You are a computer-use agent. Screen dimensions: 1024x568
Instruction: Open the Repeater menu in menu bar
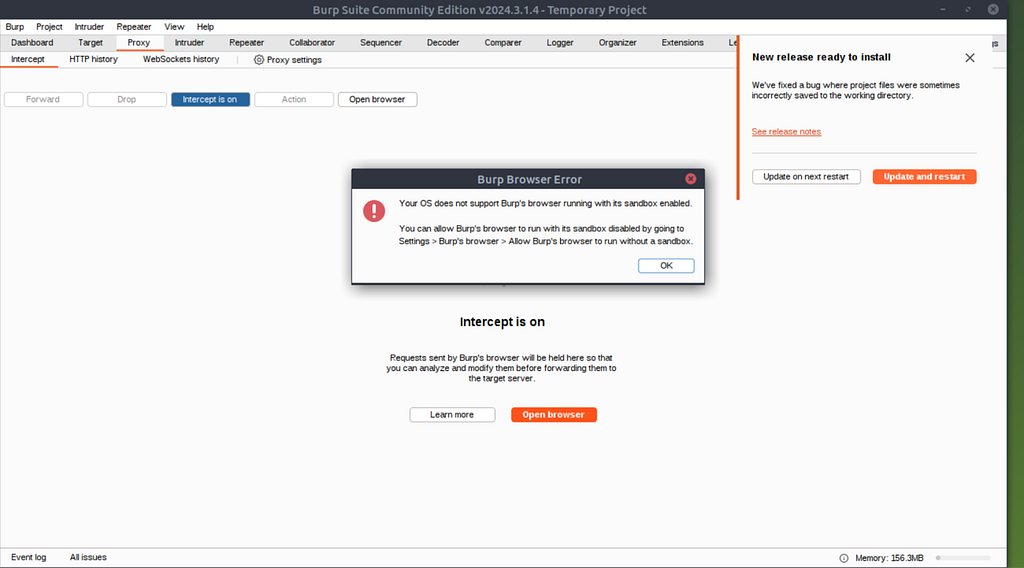(x=134, y=27)
